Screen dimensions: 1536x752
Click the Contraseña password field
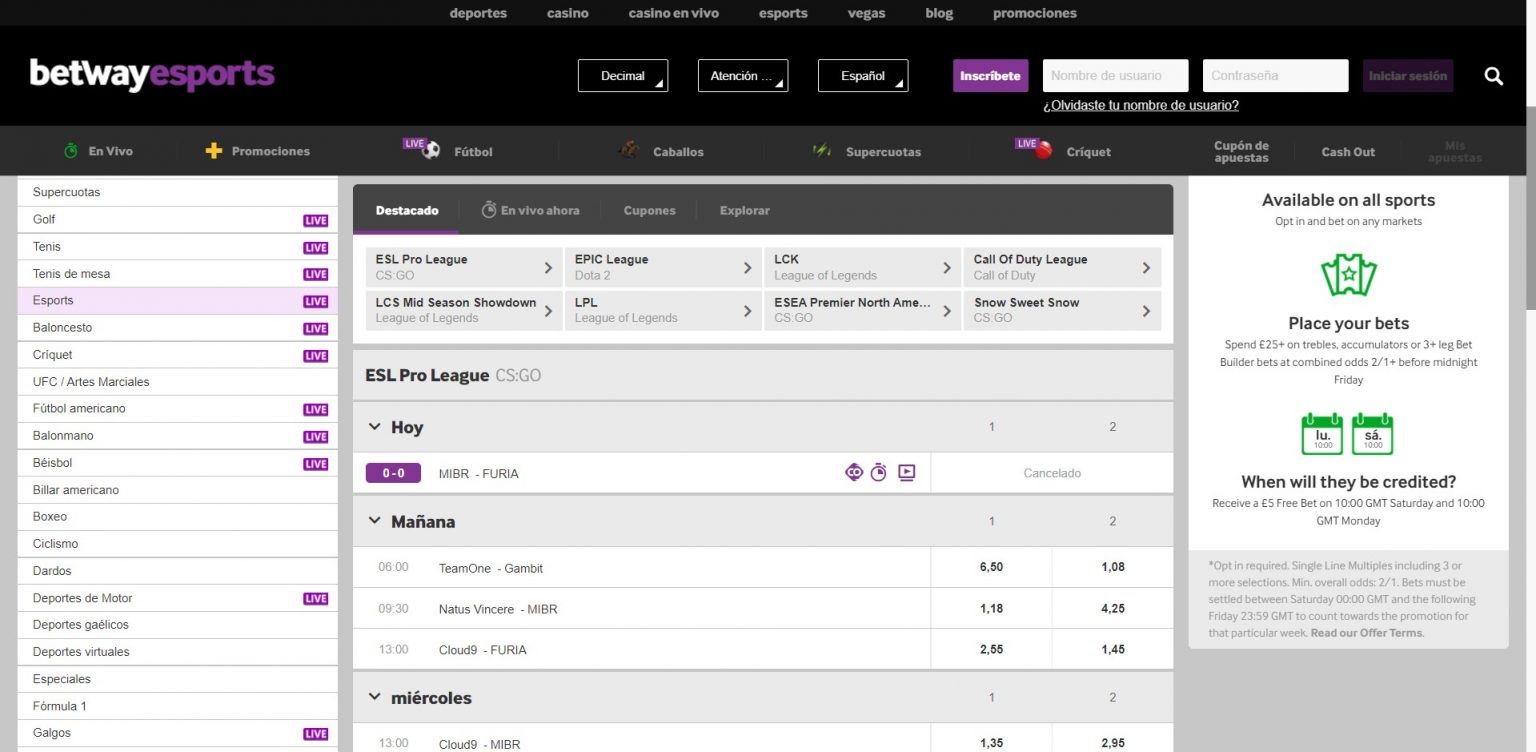coord(1276,76)
